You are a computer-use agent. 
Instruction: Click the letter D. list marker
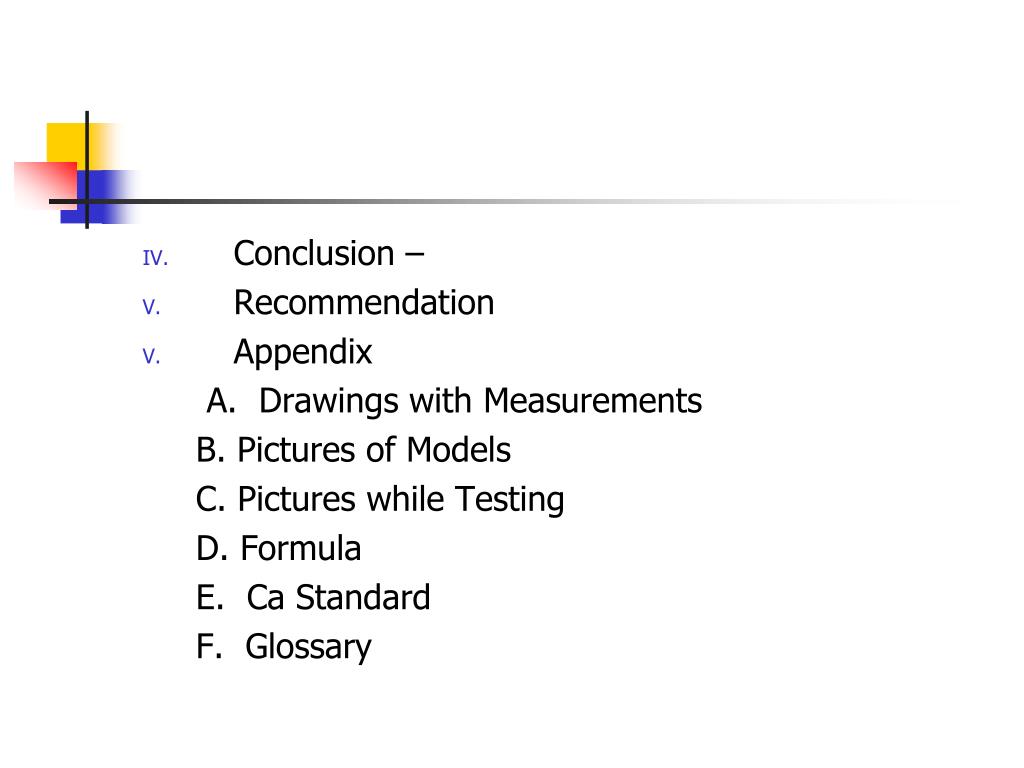pos(212,549)
